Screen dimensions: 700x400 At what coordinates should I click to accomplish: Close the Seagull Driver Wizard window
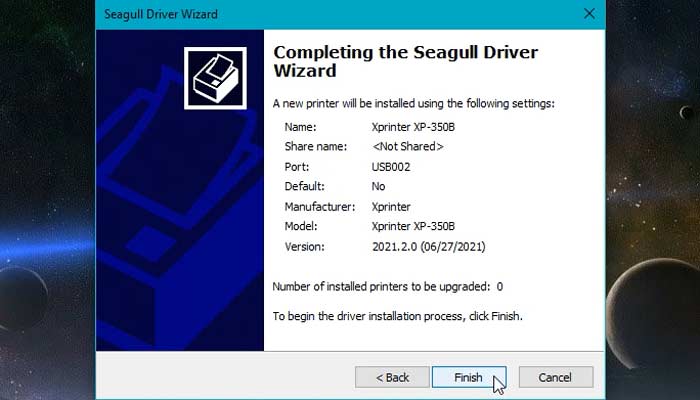[x=589, y=14]
